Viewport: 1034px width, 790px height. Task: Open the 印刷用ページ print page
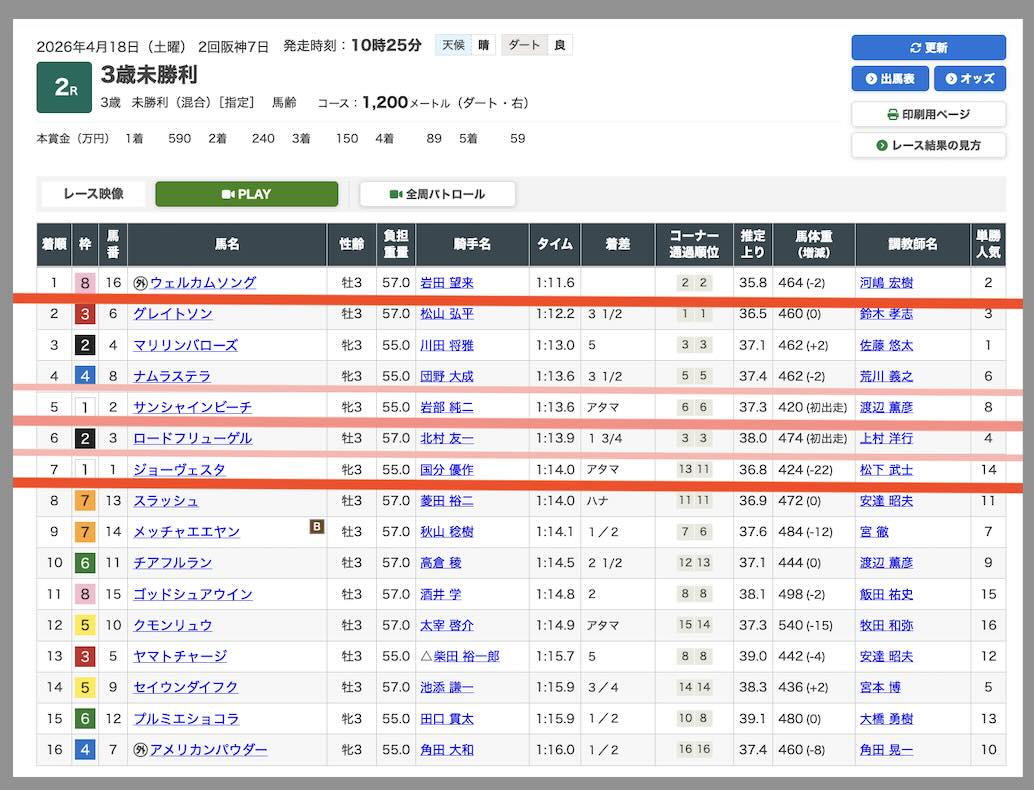(928, 114)
